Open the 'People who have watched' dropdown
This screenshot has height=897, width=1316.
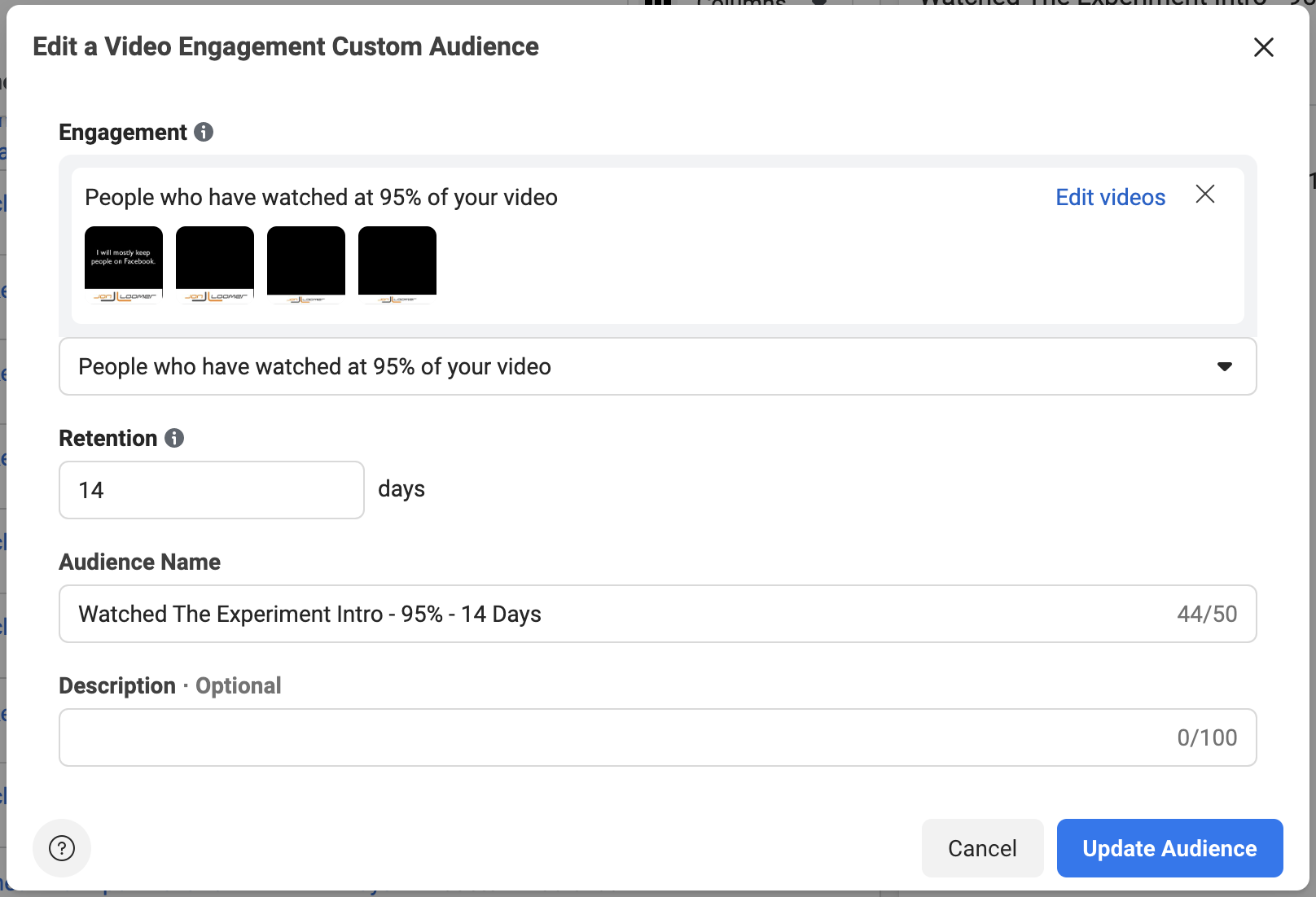point(658,366)
